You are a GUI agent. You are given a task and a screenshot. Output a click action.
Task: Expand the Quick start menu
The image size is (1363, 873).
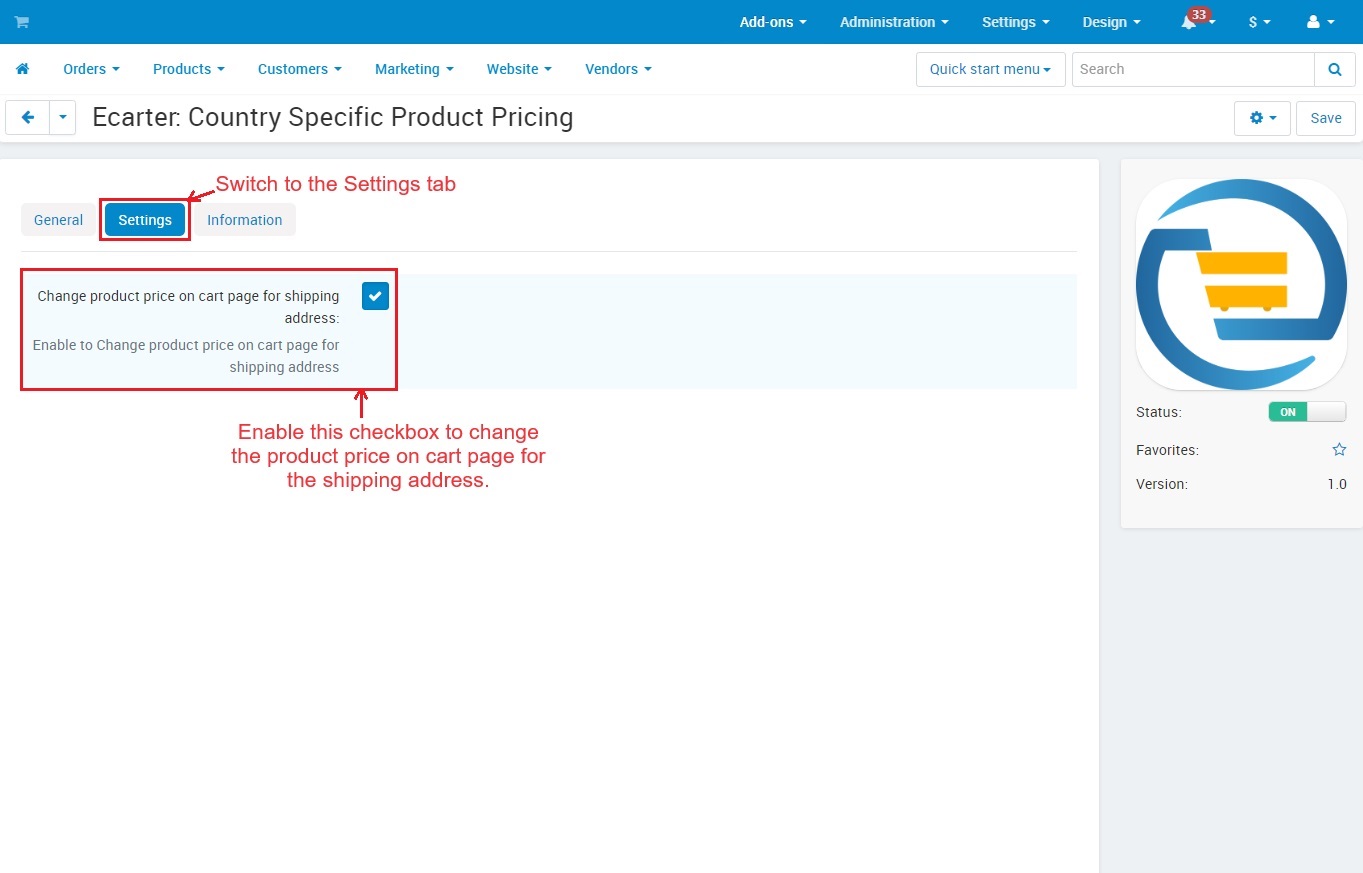pyautogui.click(x=990, y=69)
